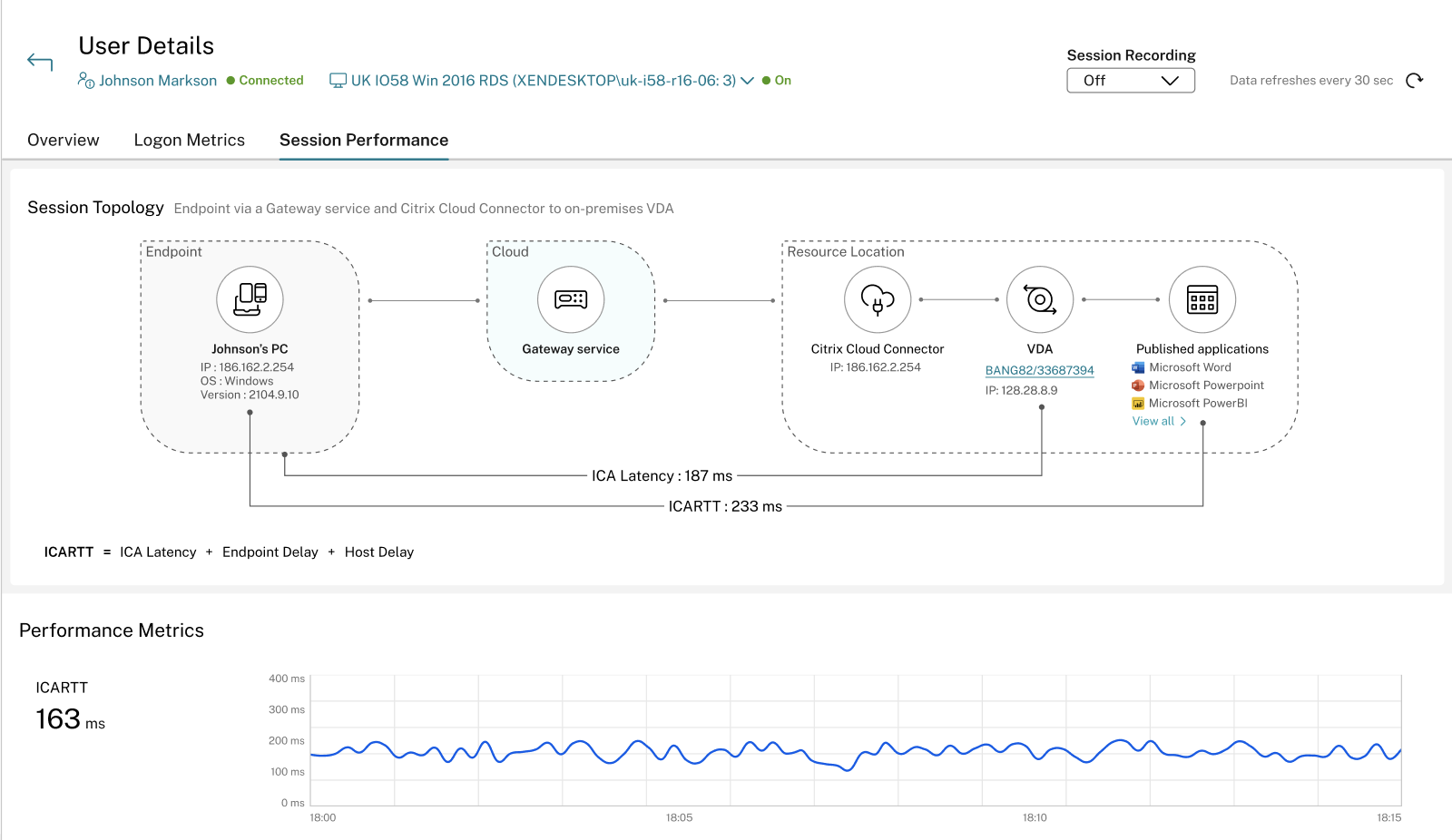
Task: Click the Microsoft PowerBI app icon
Action: (x=1138, y=404)
